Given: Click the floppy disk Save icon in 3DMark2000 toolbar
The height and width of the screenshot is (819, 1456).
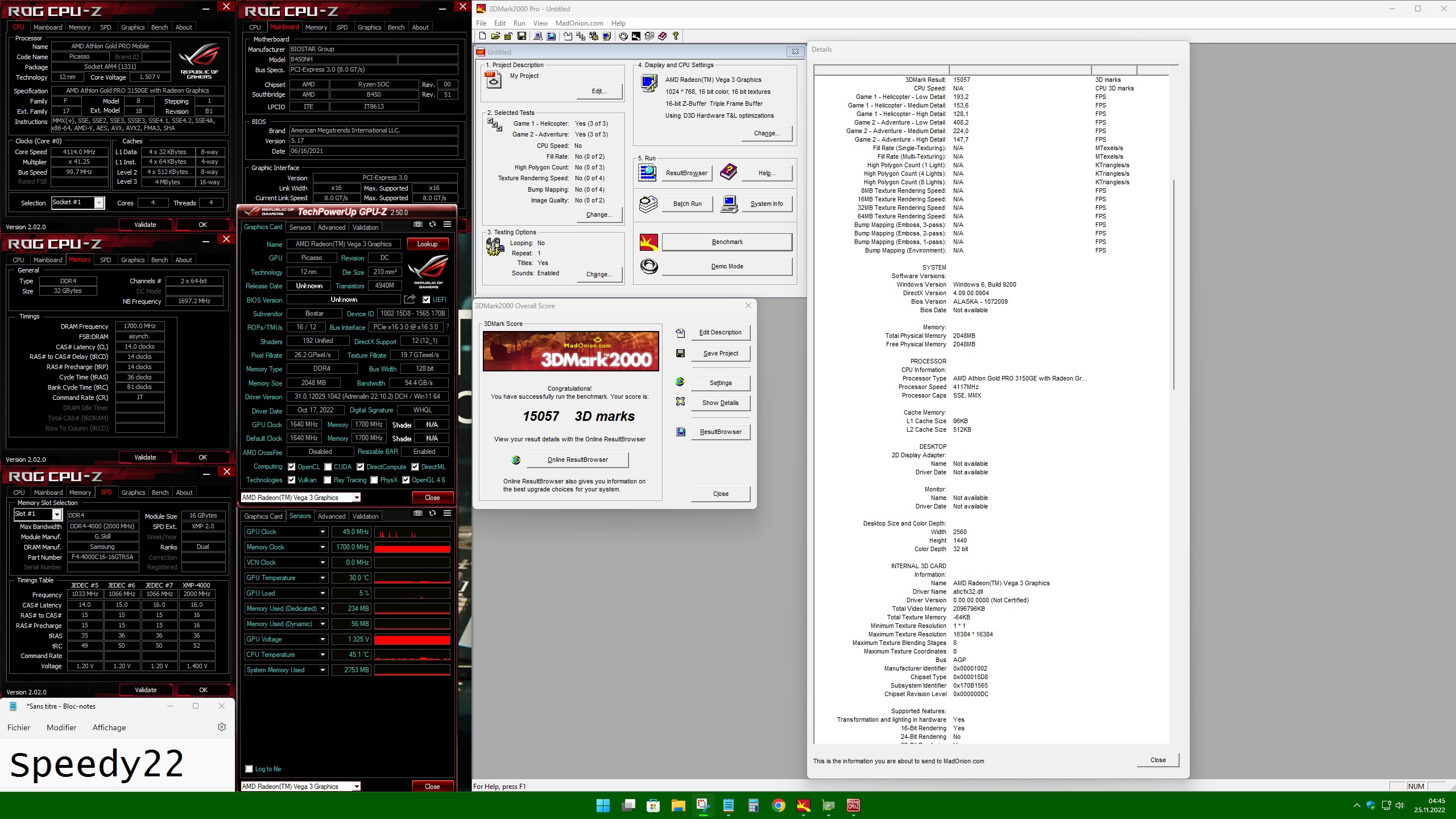Looking at the screenshot, I should pos(522,36).
